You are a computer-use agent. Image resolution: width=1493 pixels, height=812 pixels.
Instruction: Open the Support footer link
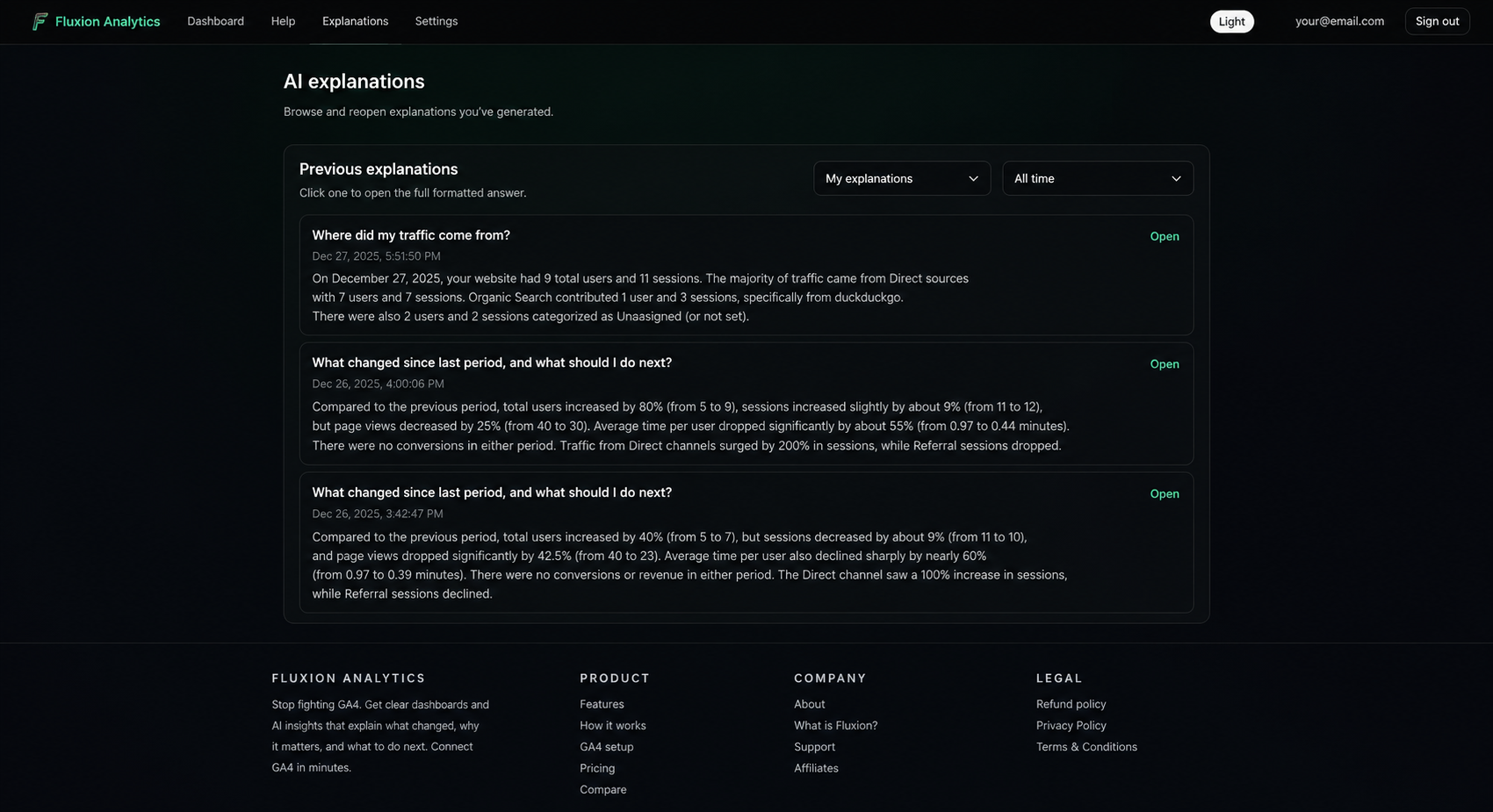pyautogui.click(x=814, y=747)
